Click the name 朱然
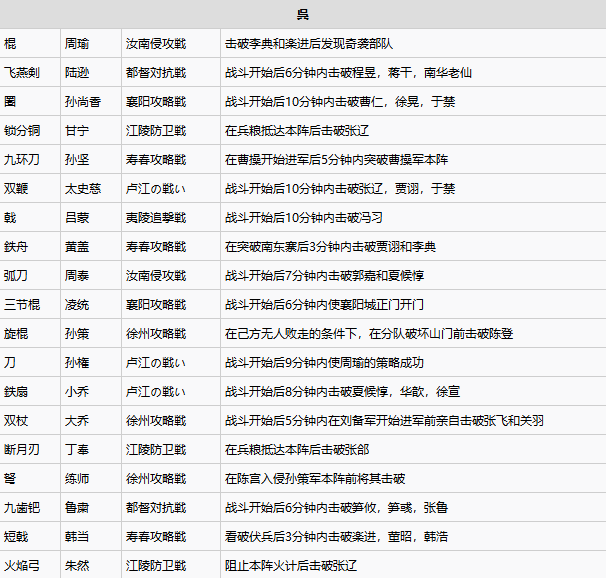Image resolution: width=606 pixels, height=578 pixels. (77, 566)
